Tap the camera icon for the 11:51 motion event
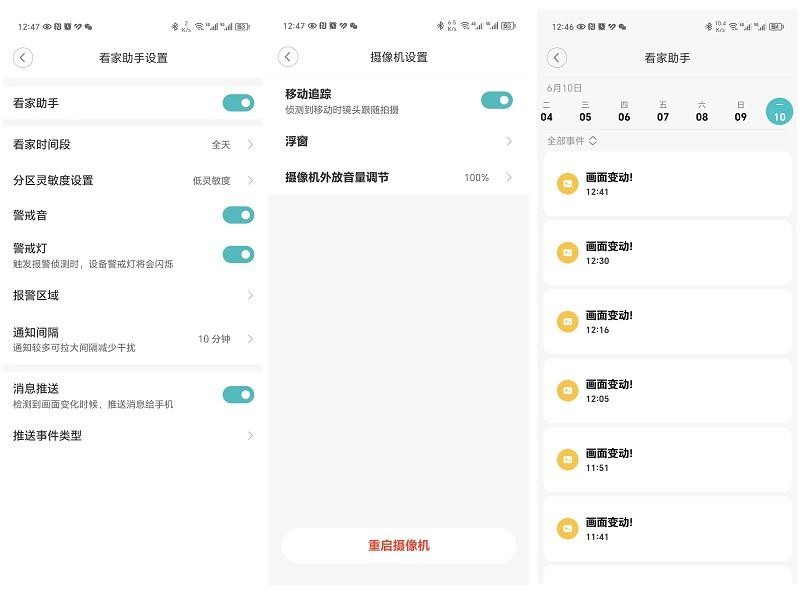This screenshot has height=593, width=800. tap(567, 459)
